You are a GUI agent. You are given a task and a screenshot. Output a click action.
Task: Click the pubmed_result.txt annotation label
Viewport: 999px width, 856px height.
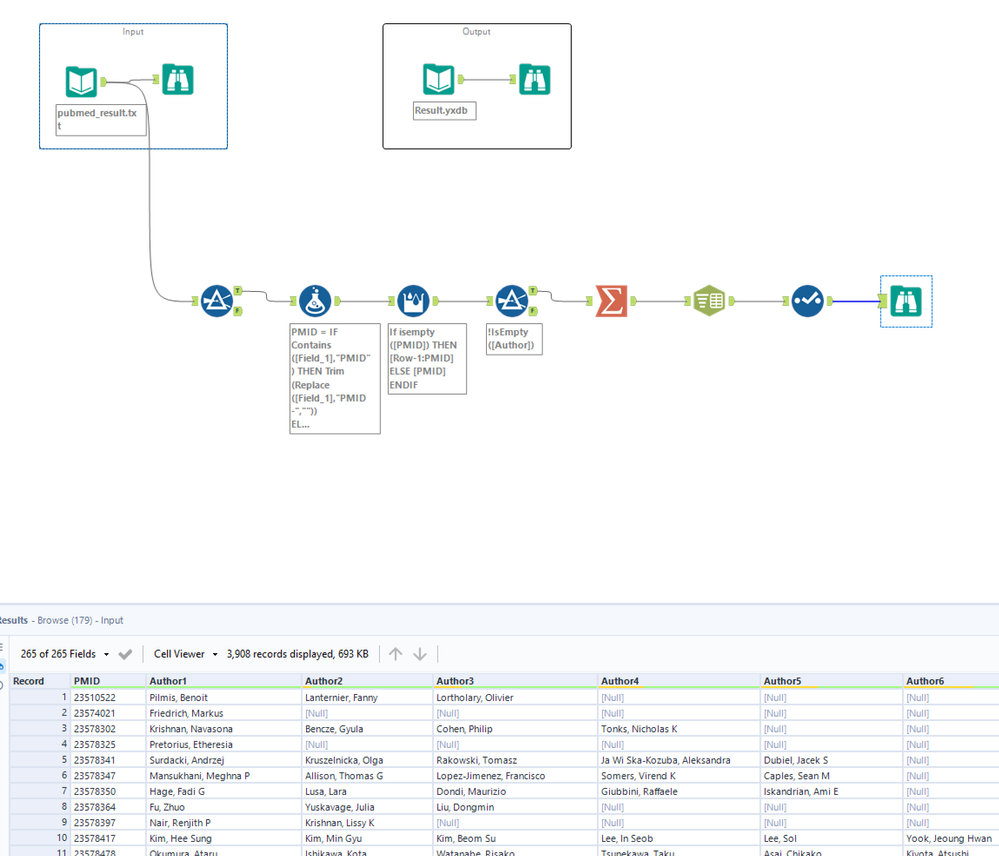101,120
